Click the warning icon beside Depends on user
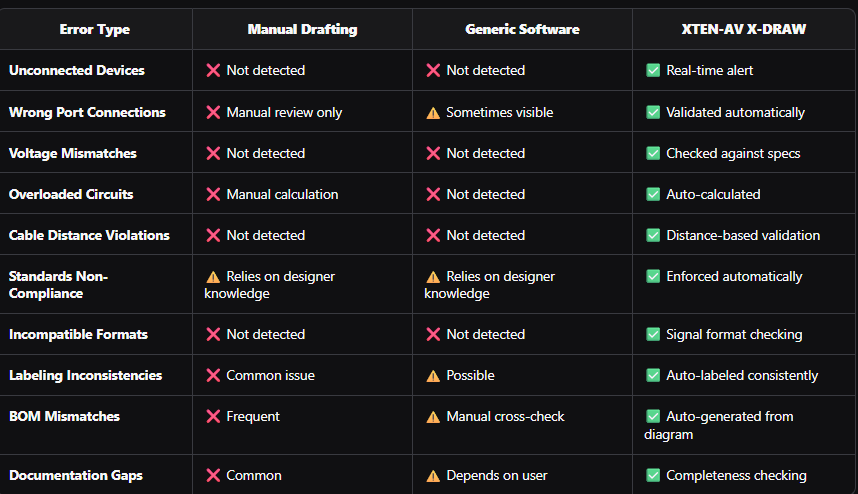Screen dimensions: 858x494 pos(433,476)
